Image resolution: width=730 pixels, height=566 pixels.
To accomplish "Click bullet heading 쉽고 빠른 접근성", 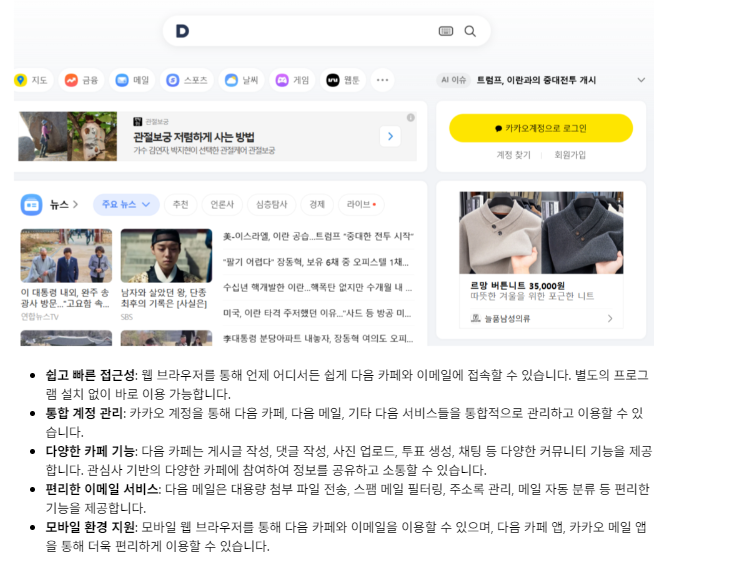I will coord(90,375).
